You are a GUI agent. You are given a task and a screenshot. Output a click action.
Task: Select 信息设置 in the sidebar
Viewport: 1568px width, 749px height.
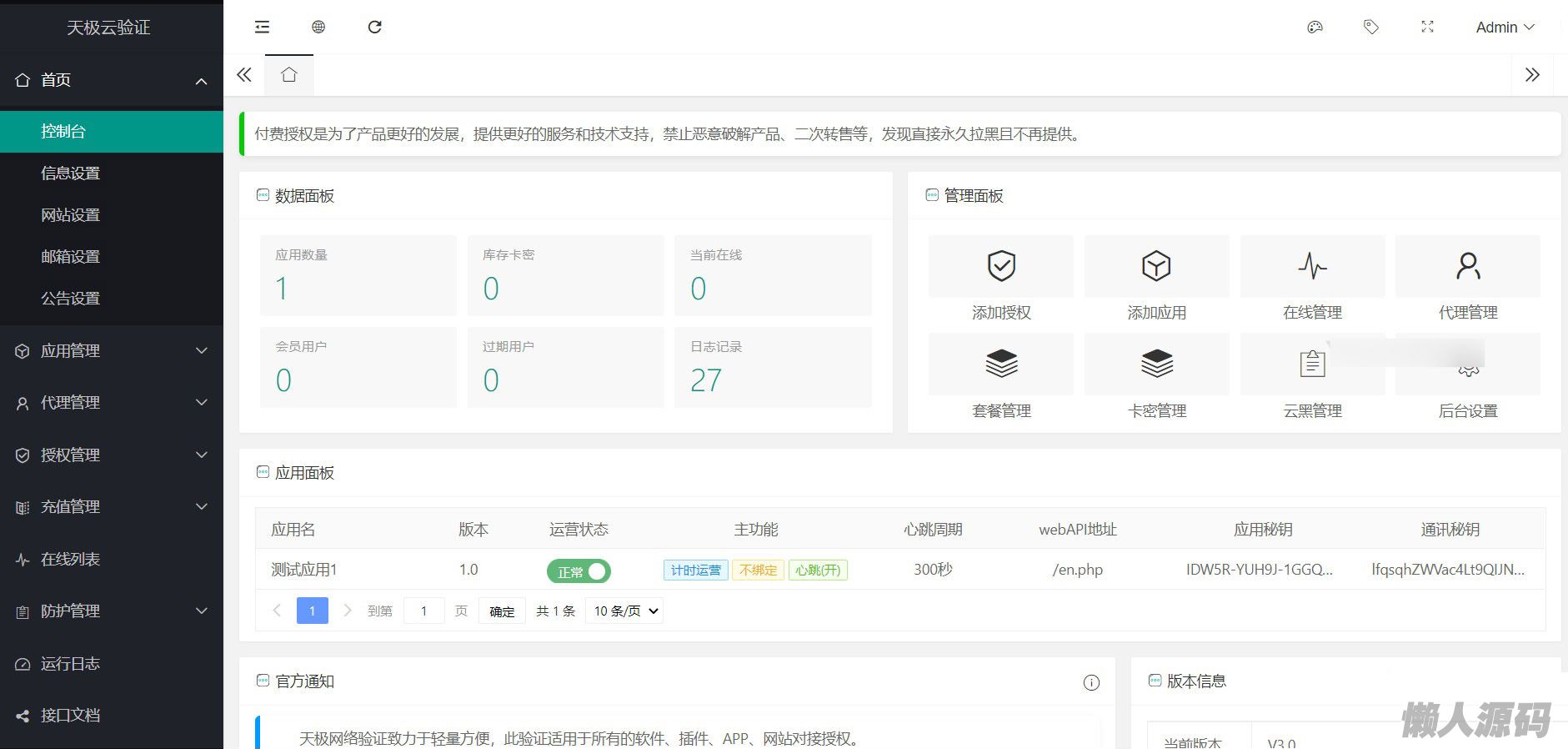click(x=71, y=173)
